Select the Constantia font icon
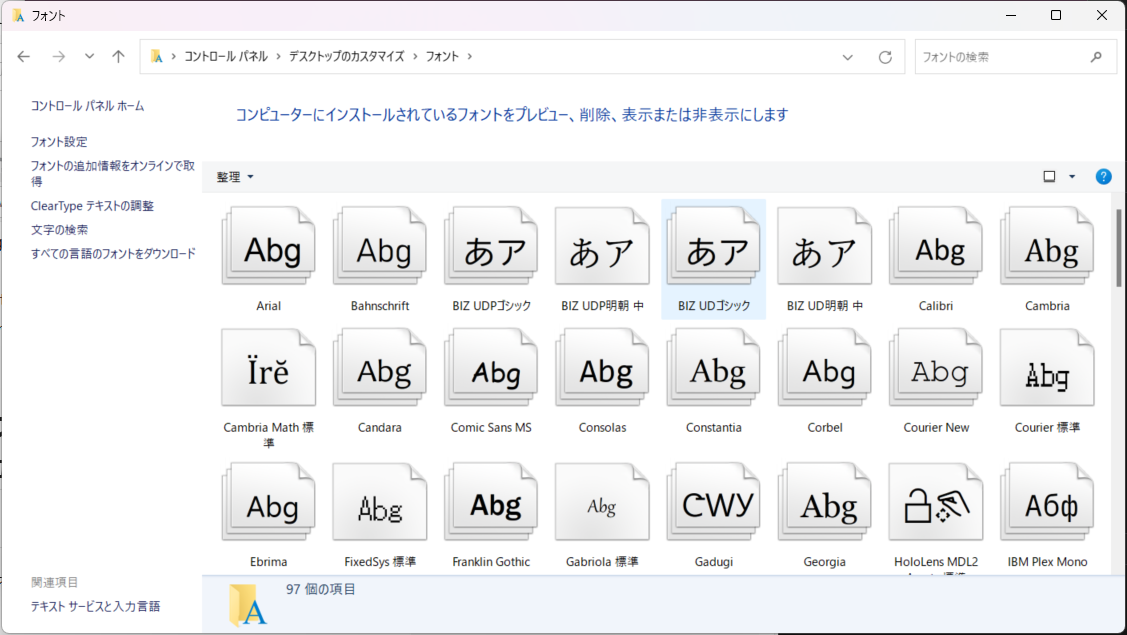The image size is (1127, 635). point(714,368)
